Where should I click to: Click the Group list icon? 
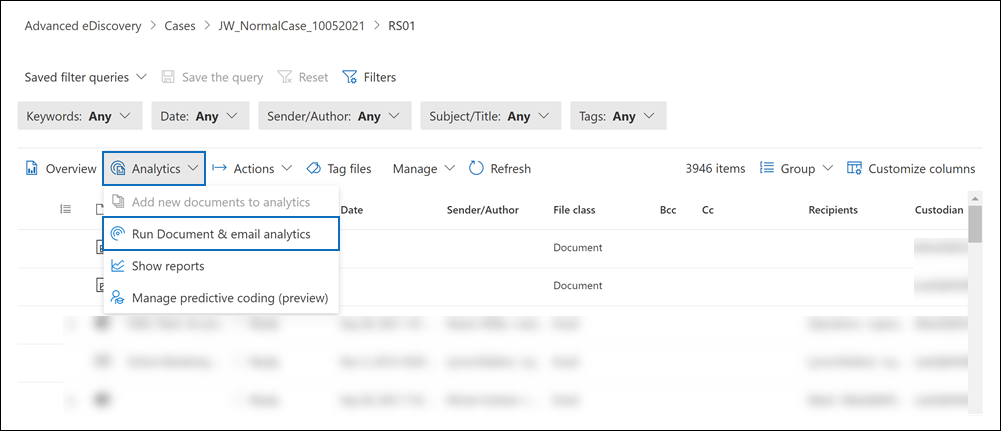click(767, 169)
